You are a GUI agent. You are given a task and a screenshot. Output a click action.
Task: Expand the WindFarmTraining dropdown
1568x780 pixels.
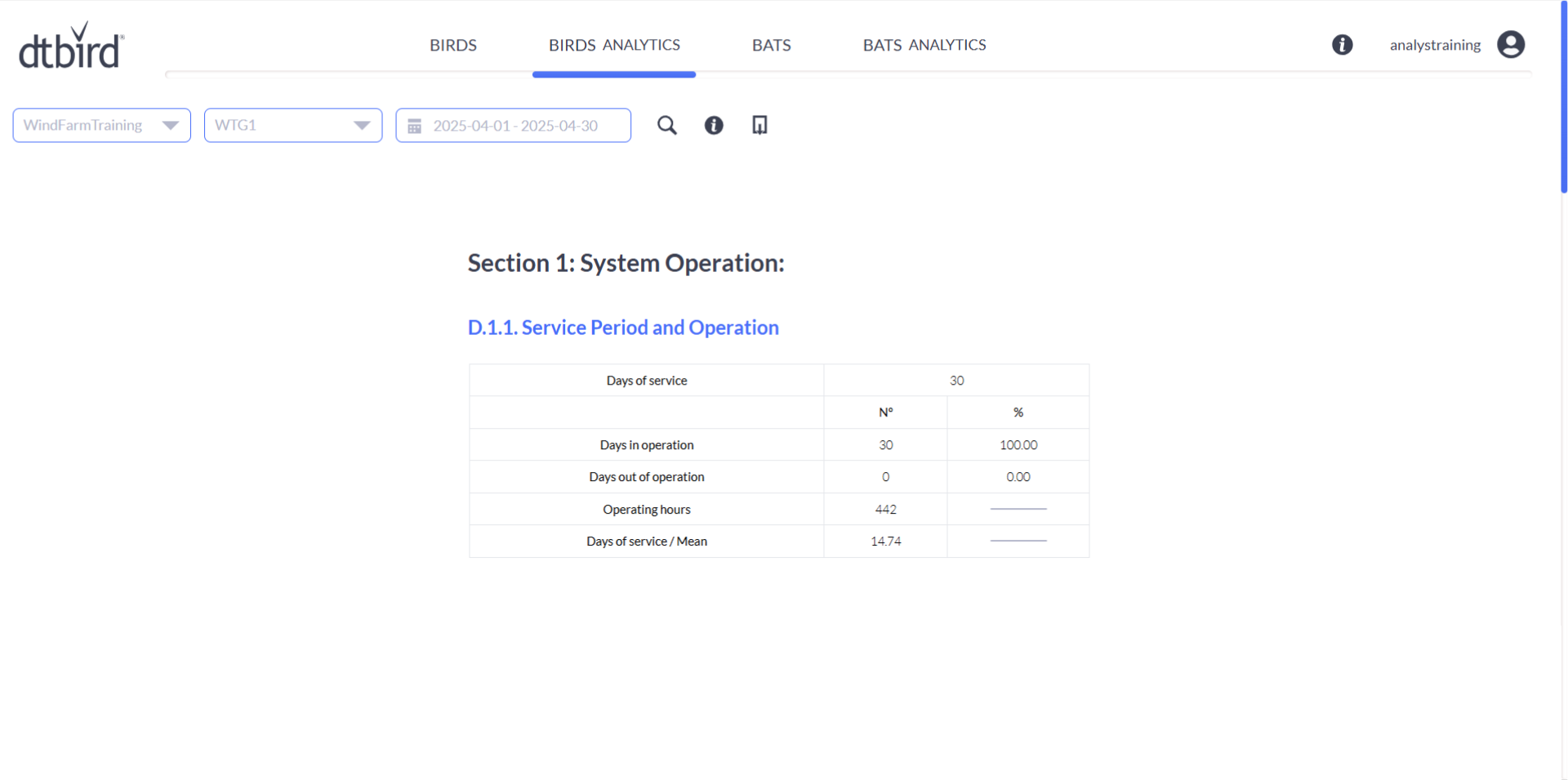point(101,125)
